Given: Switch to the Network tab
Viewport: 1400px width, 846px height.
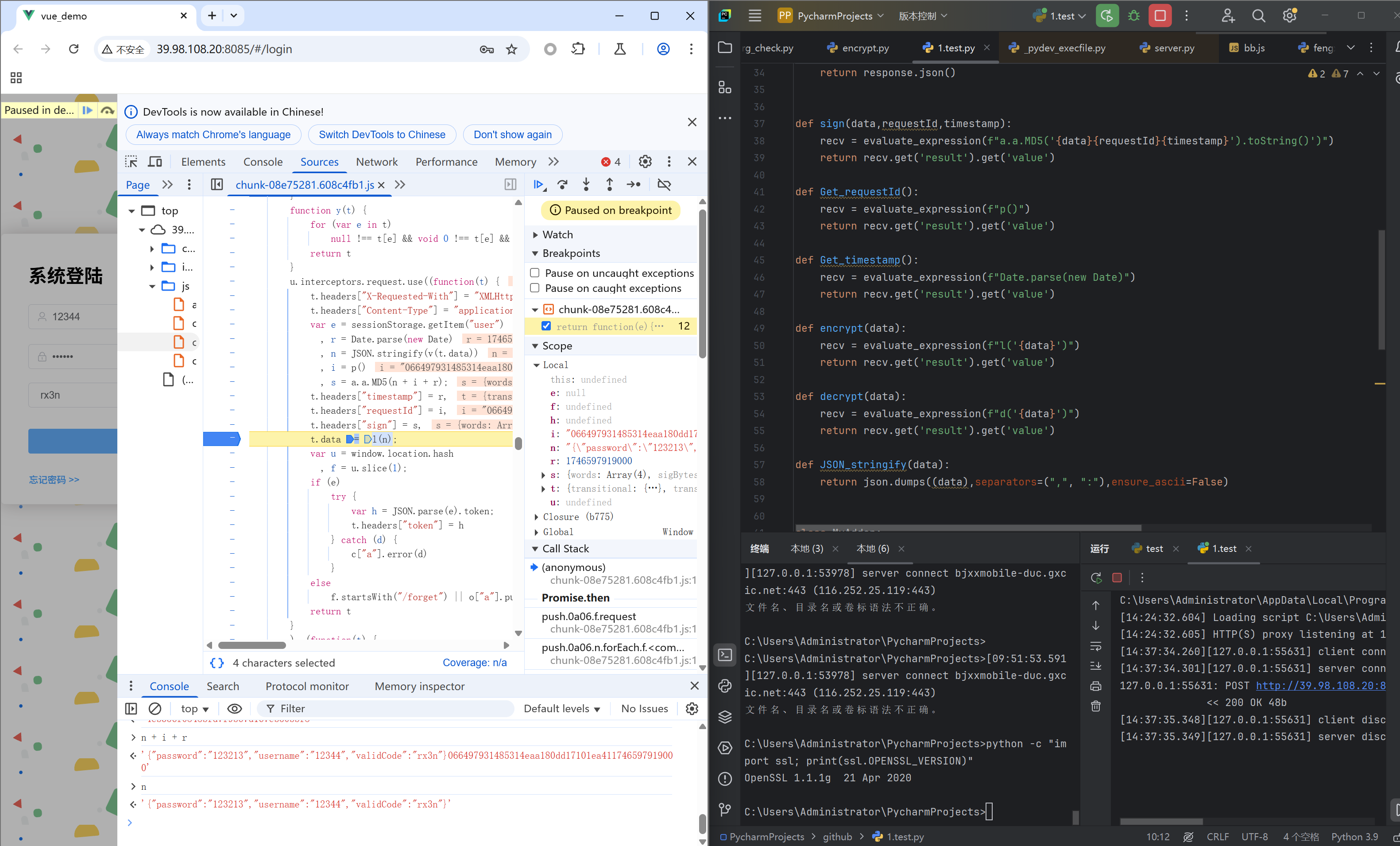Looking at the screenshot, I should 376,162.
